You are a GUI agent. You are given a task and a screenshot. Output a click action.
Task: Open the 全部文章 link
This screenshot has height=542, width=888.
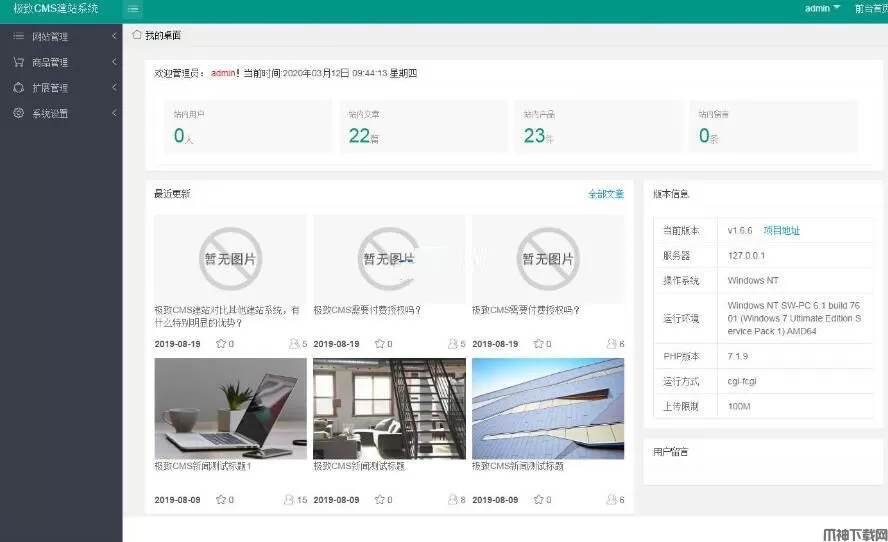pos(605,194)
